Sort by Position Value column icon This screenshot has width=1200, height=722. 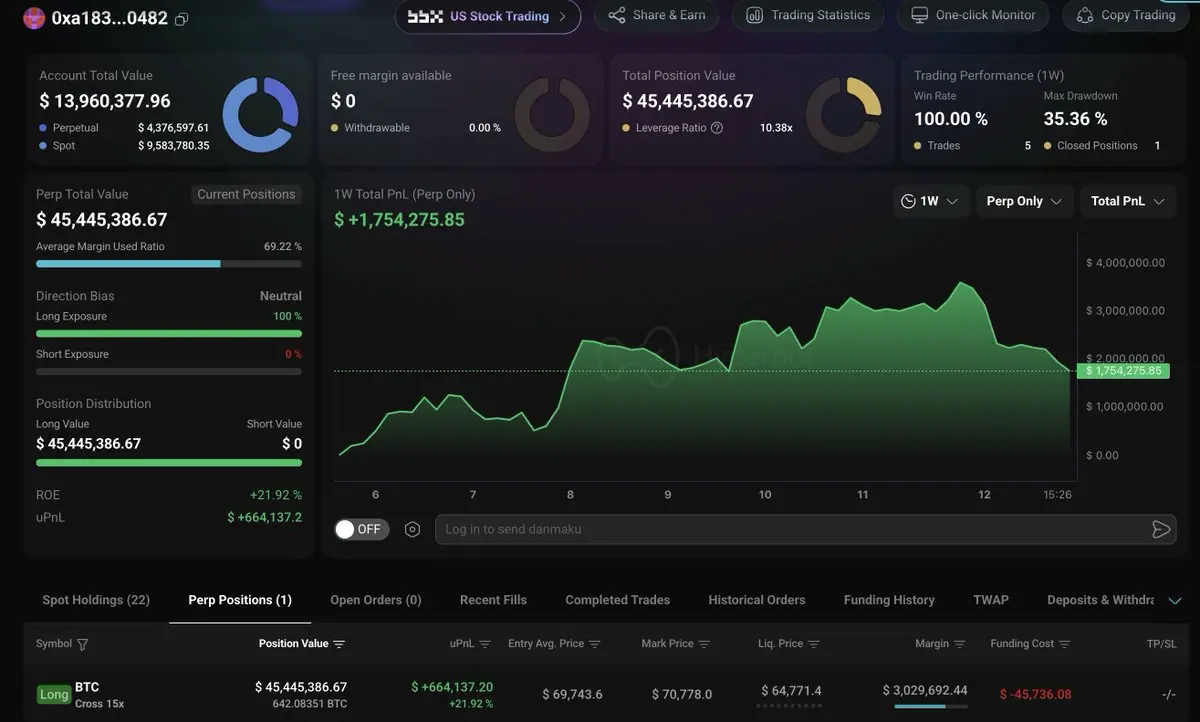point(339,644)
